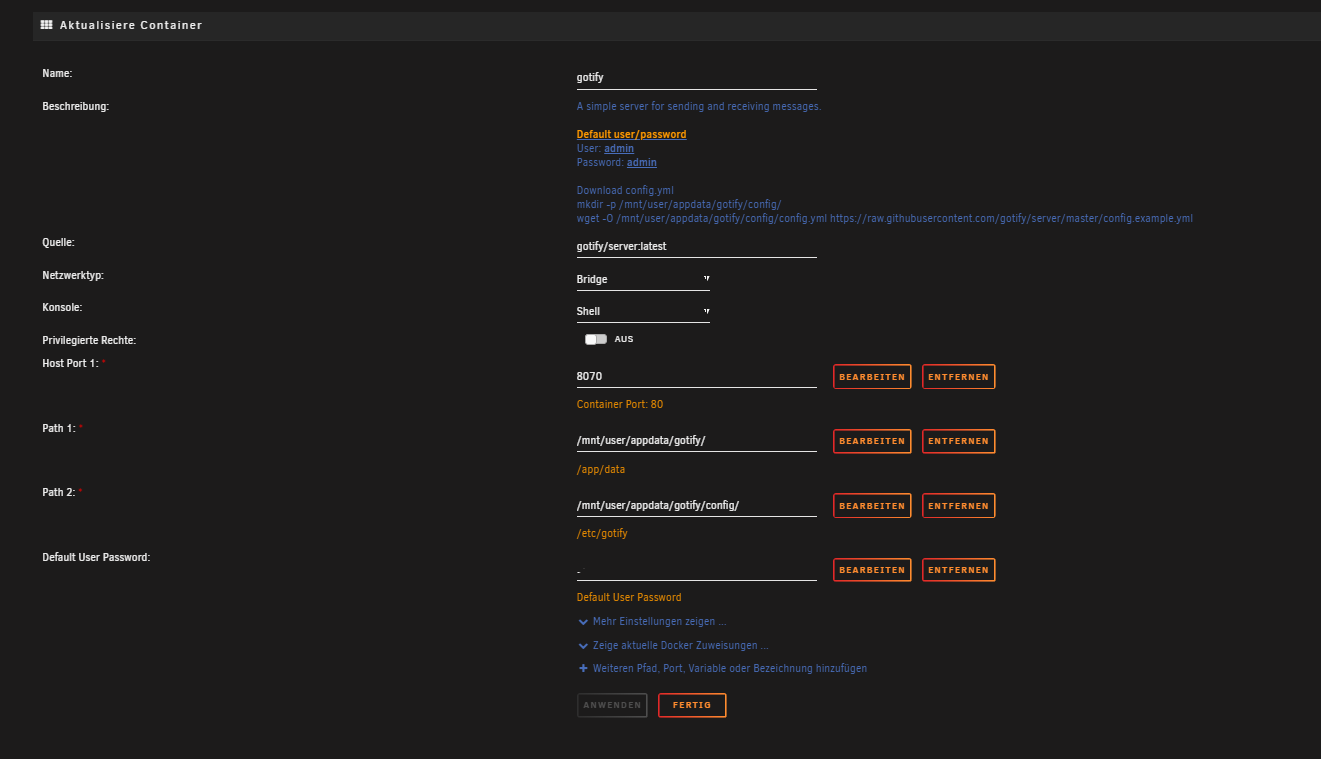This screenshot has height=759, width=1321.
Task: Click the Download config.yml text
Action: [625, 190]
